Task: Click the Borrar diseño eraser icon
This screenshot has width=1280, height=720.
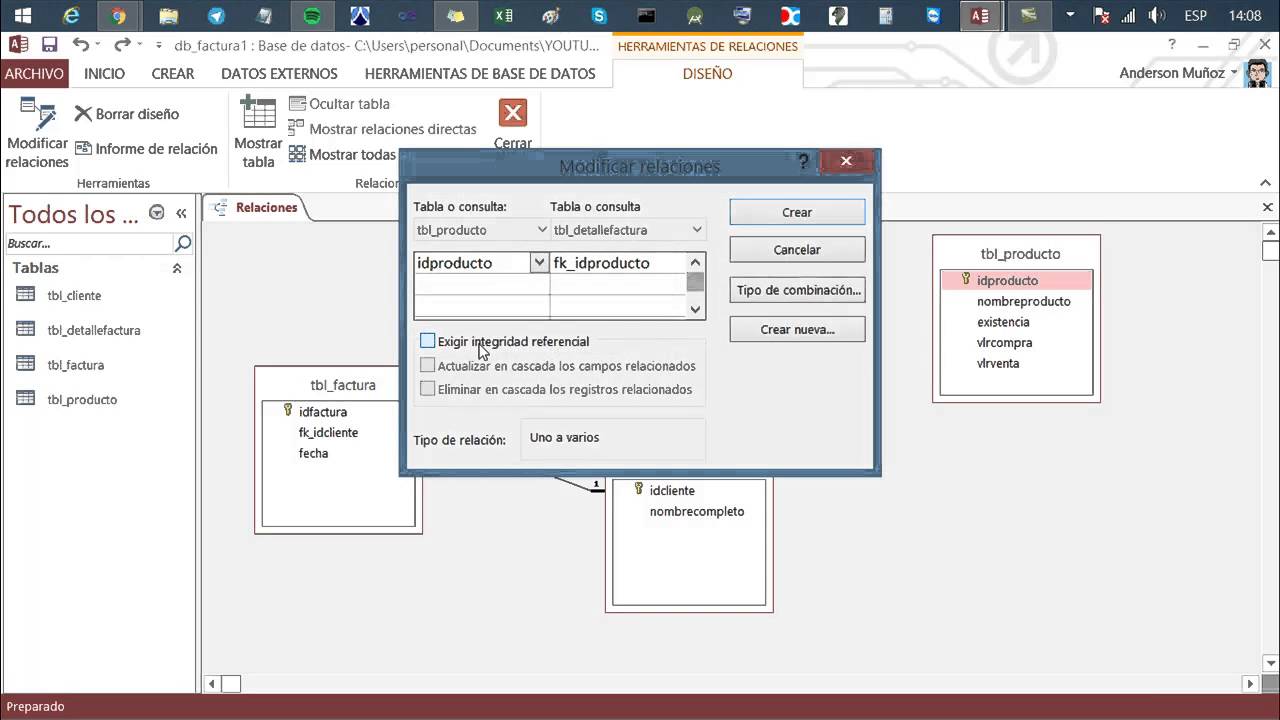Action: 83,114
